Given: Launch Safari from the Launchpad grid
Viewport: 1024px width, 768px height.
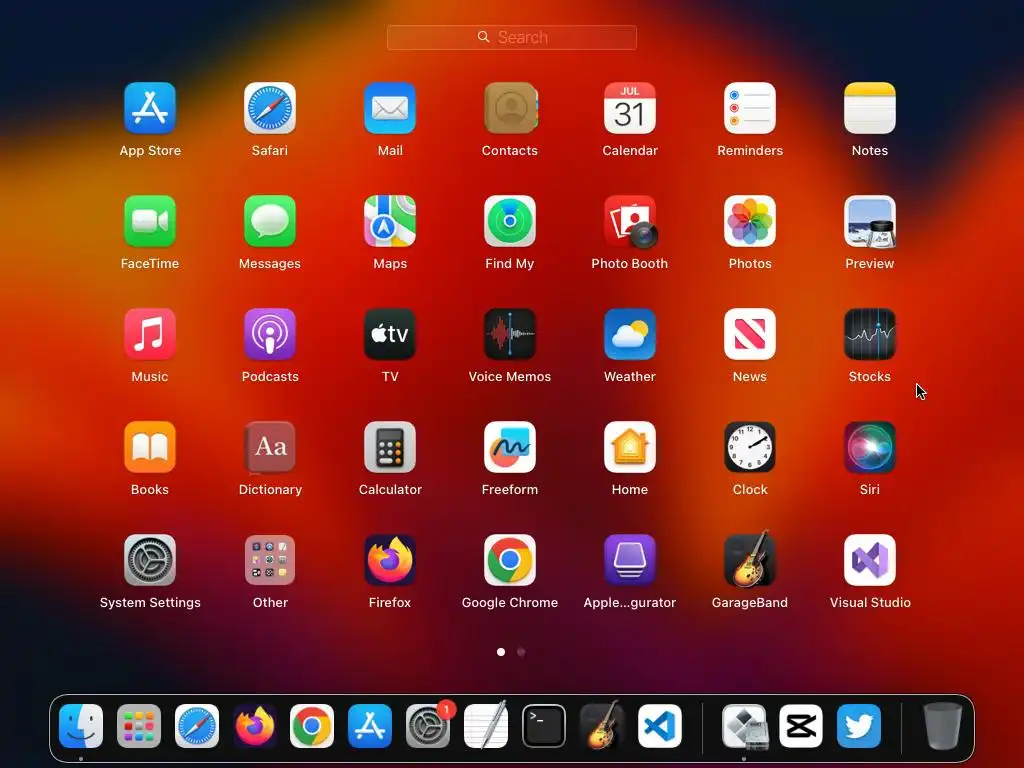Looking at the screenshot, I should point(270,108).
